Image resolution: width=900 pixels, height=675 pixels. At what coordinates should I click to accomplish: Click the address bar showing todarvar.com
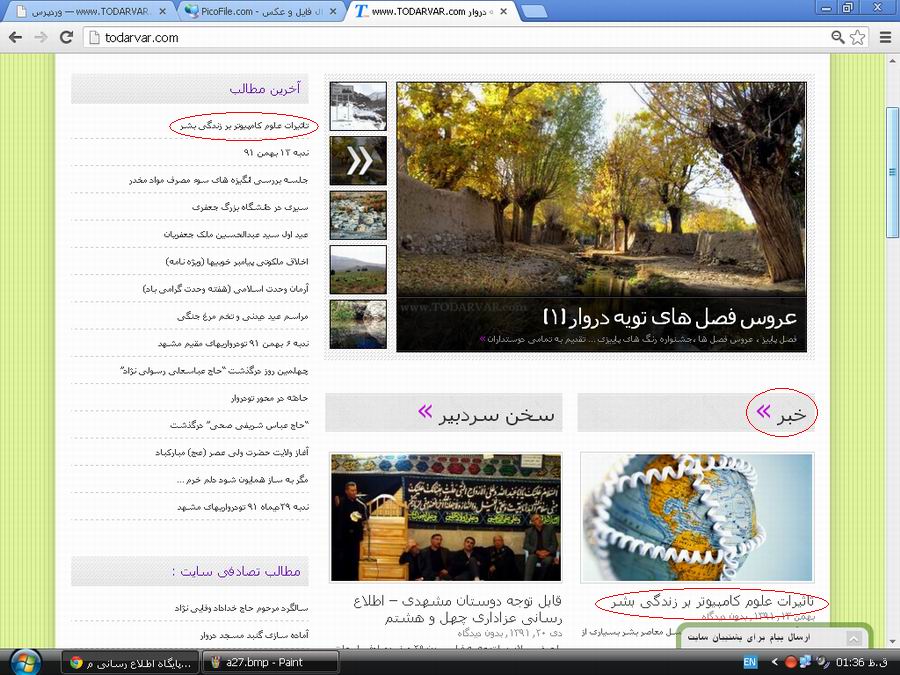click(x=459, y=38)
